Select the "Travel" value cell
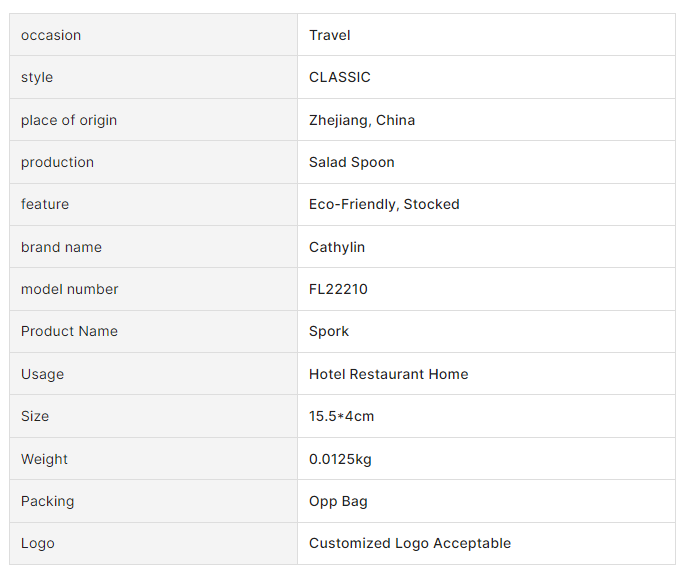Viewport: 686px width, 575px height. pos(330,35)
